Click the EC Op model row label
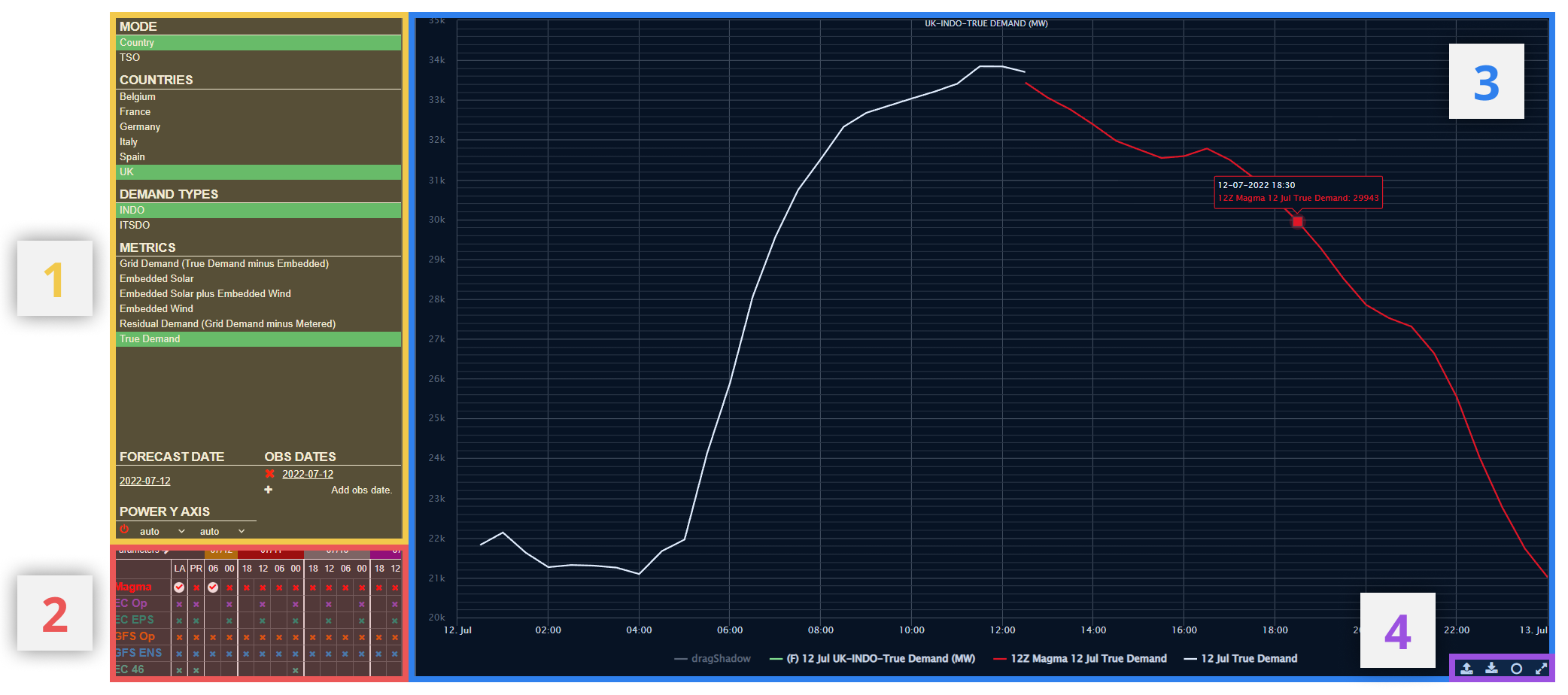Viewport: 1568px width, 695px height. (x=132, y=604)
